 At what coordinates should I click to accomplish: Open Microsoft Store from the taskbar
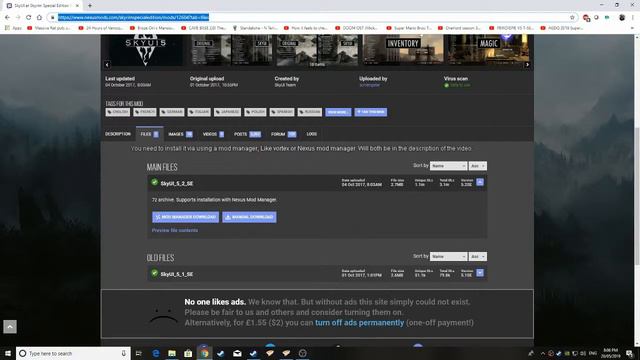(x=188, y=353)
